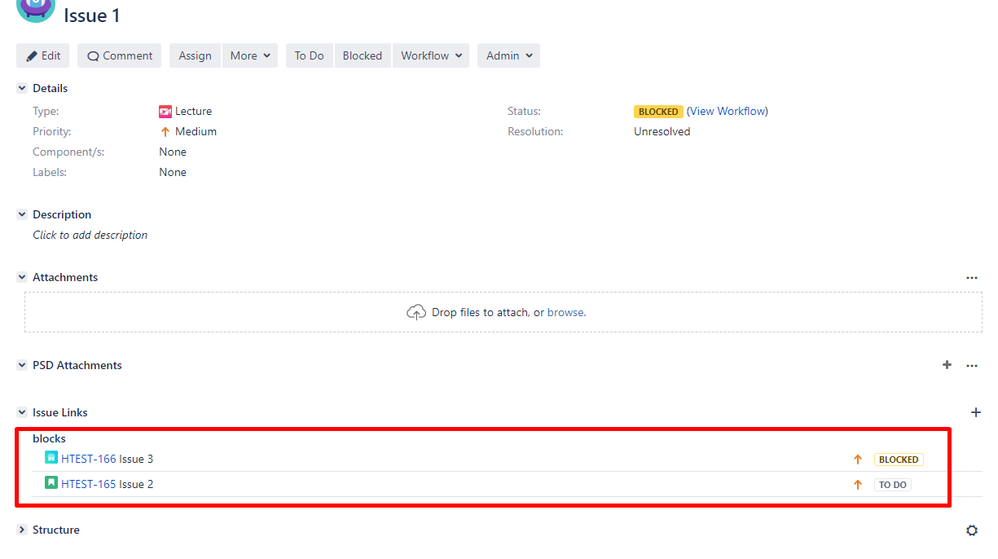The image size is (998, 559).
Task: Open the View Workflow link
Action: click(727, 111)
